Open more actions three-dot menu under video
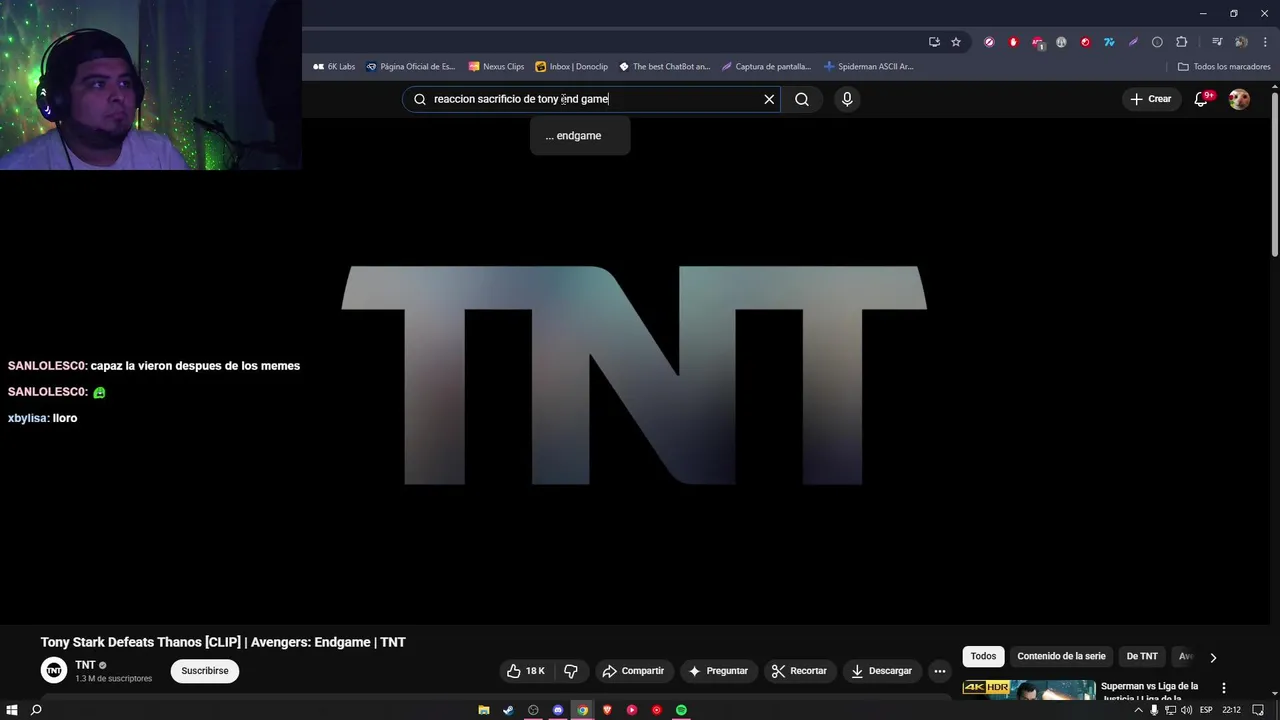This screenshot has height=720, width=1280. 940,671
